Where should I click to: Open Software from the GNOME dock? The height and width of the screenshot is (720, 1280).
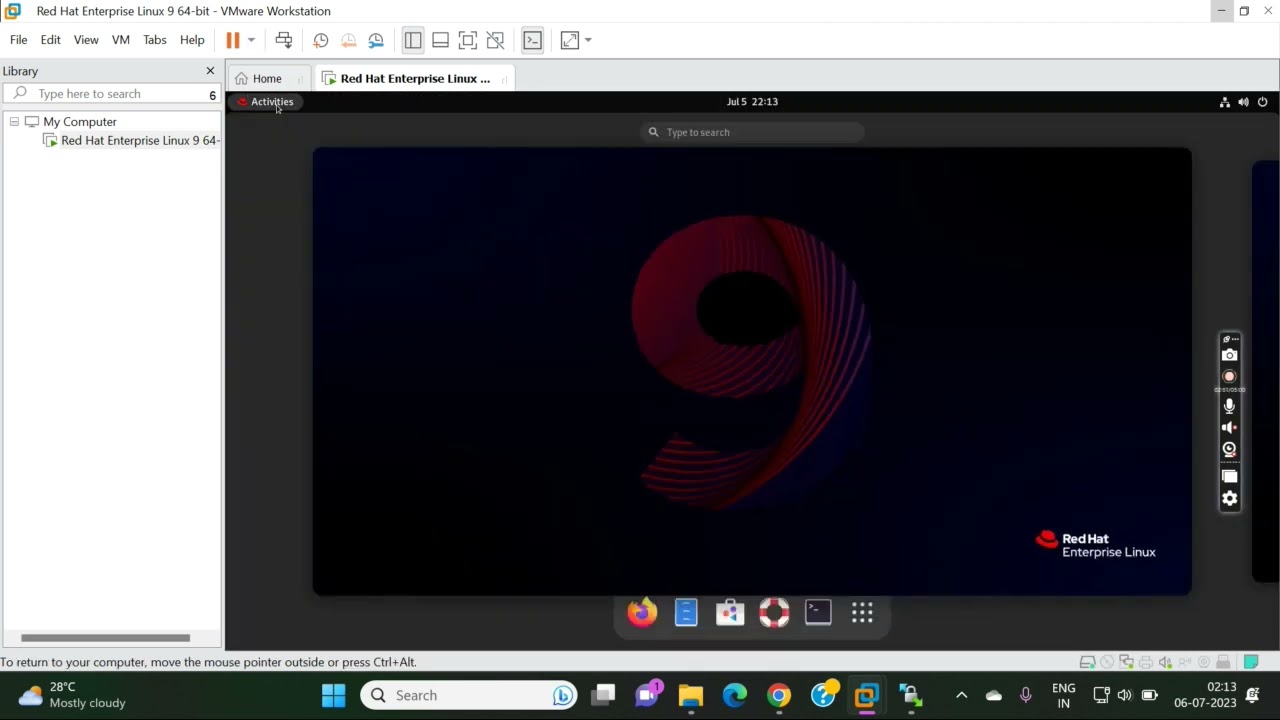pyautogui.click(x=730, y=612)
